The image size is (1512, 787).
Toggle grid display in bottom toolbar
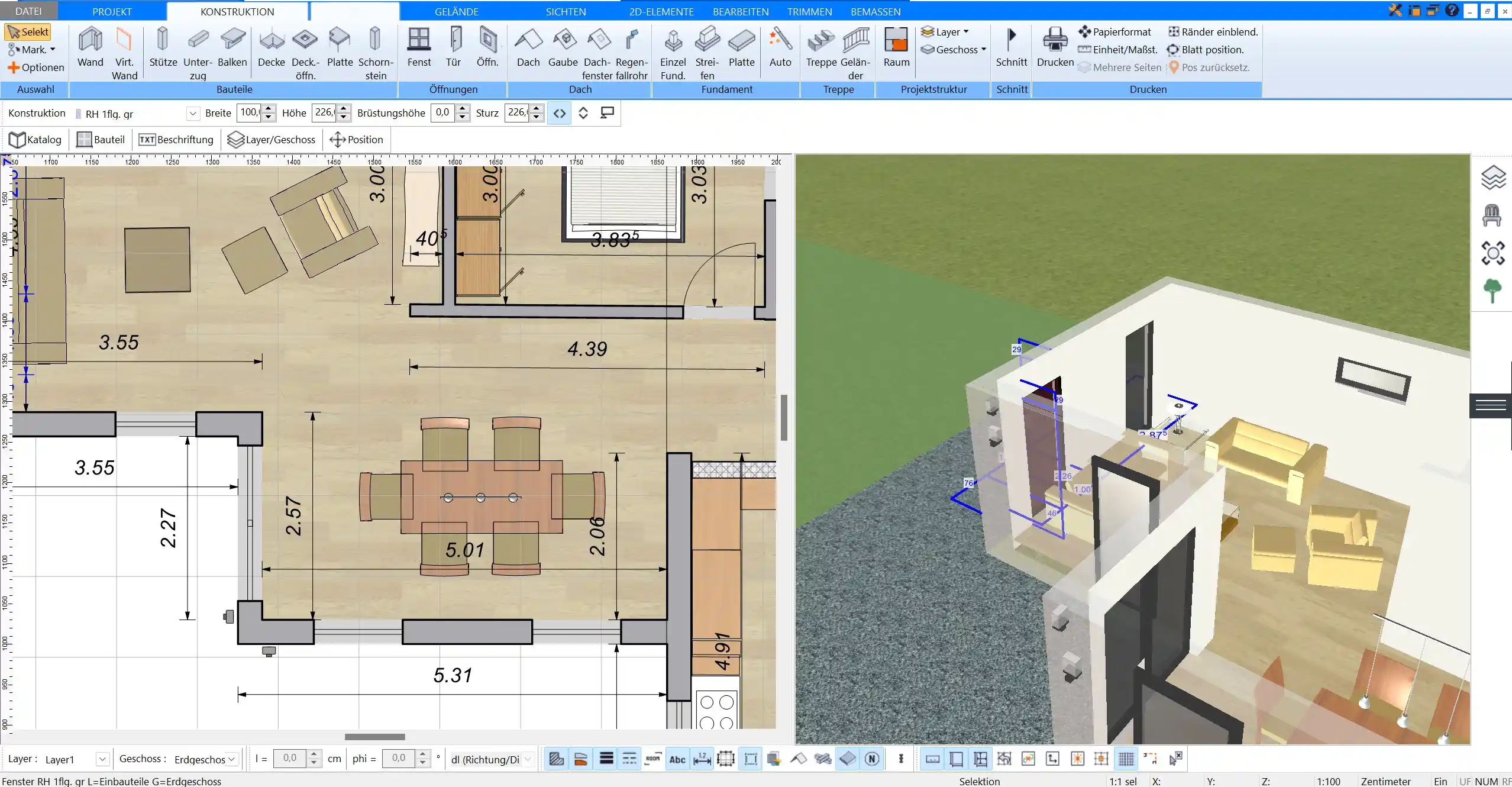[x=1126, y=759]
